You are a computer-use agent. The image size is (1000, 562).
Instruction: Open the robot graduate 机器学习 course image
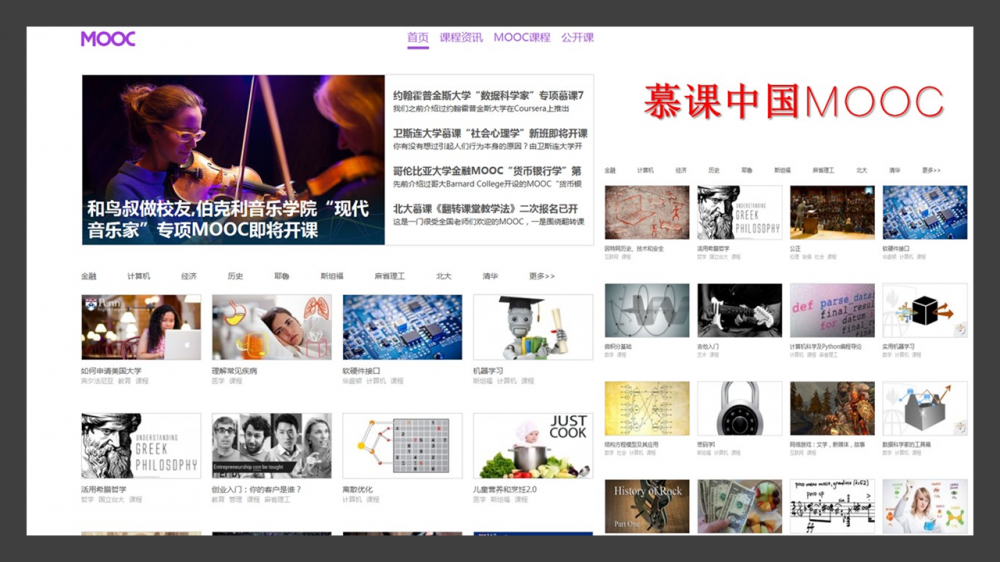pos(533,327)
